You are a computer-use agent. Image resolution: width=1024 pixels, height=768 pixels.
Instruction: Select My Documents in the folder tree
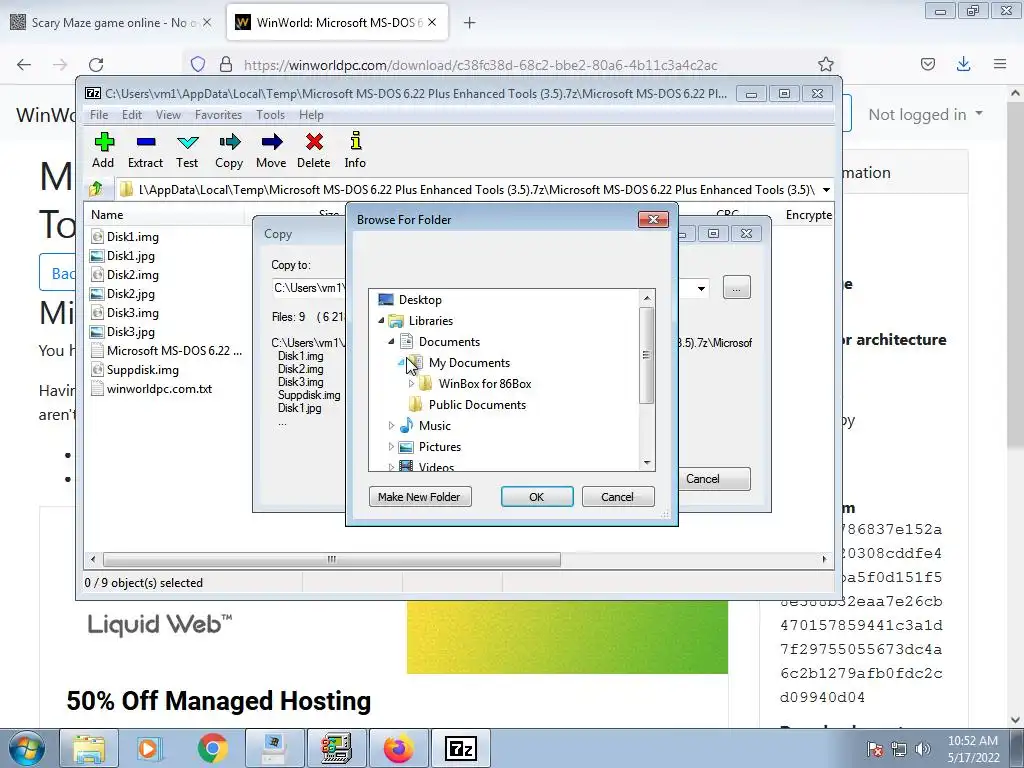(469, 362)
